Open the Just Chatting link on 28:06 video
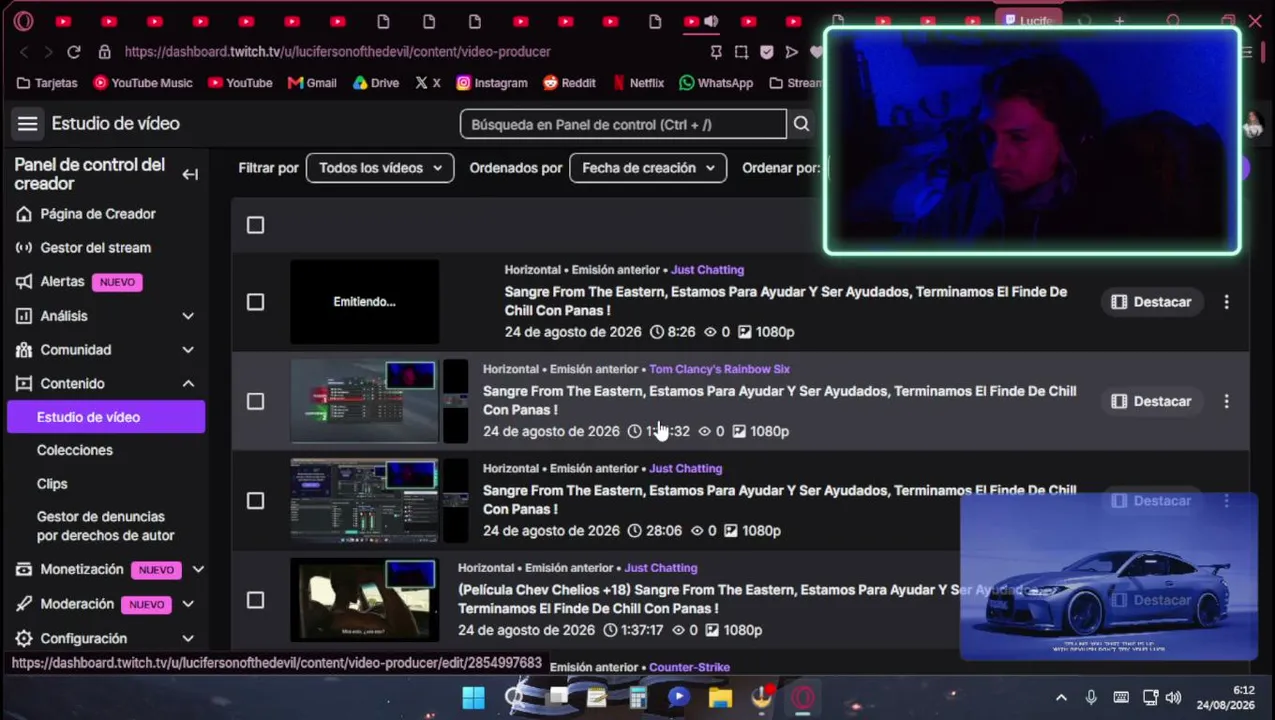The height and width of the screenshot is (720, 1275). 685,468
